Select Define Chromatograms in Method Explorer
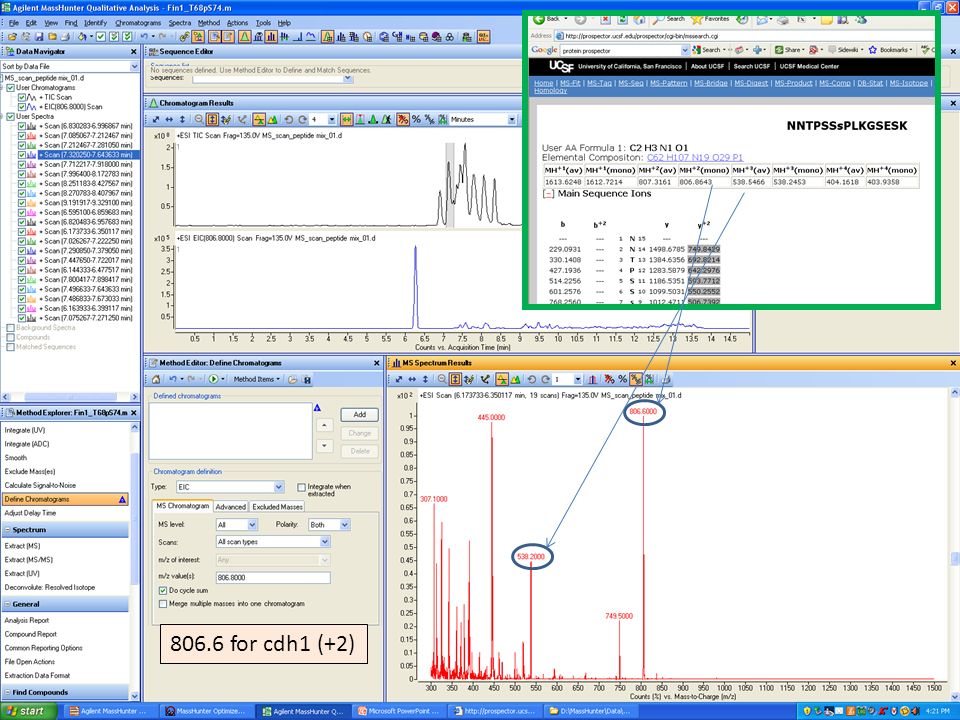This screenshot has height=720, width=960. tap(65, 500)
